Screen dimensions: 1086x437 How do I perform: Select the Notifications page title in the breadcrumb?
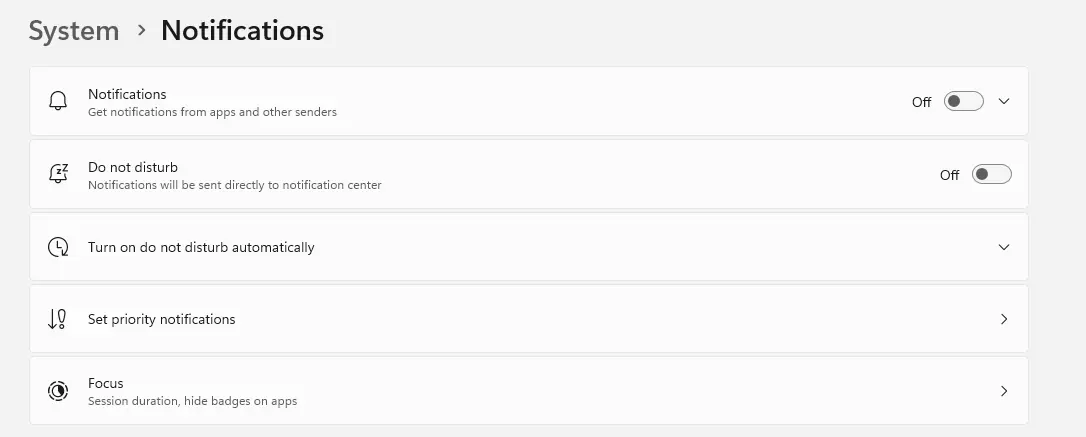[242, 31]
